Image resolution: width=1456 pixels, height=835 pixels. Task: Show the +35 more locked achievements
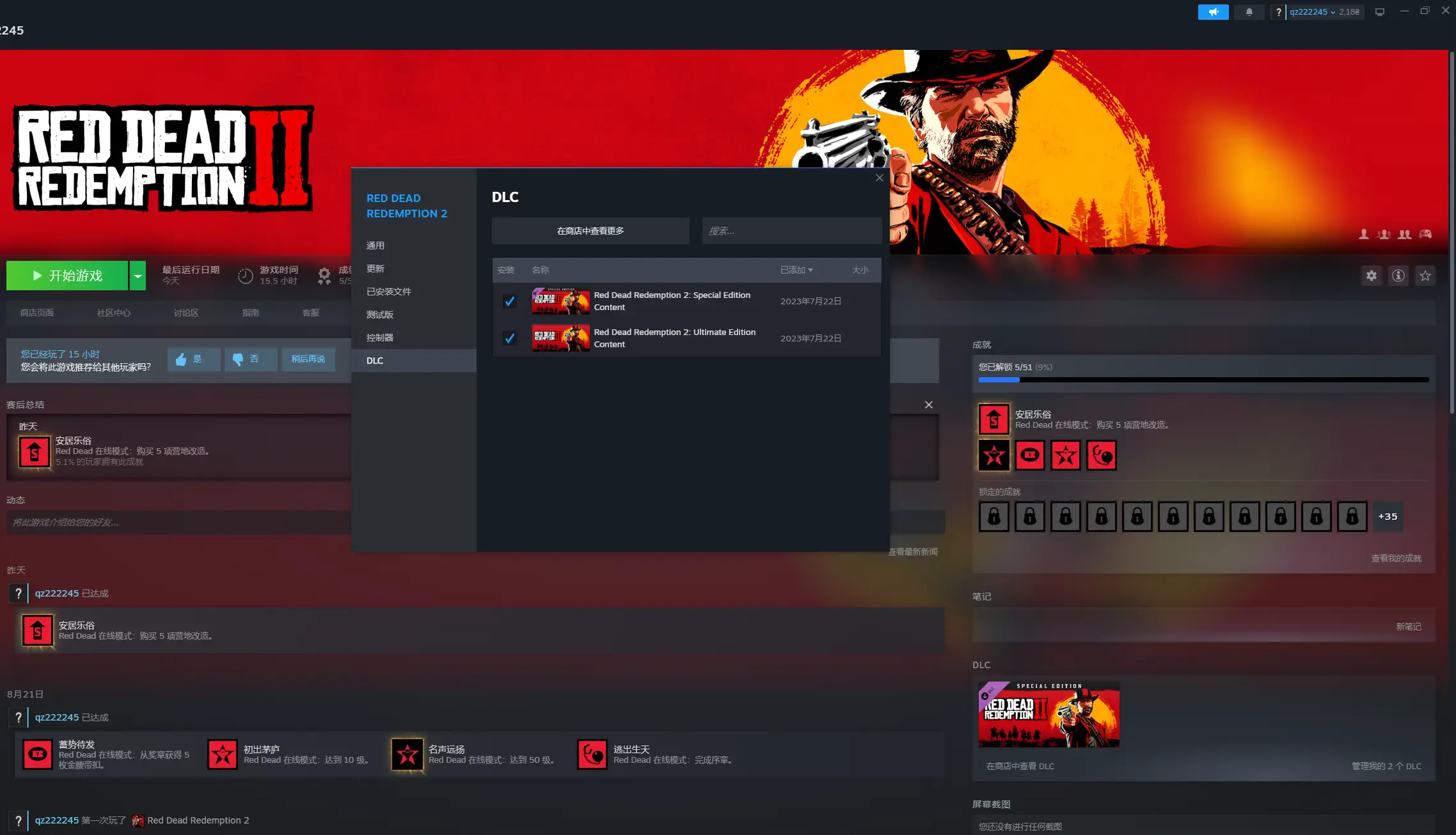(1388, 517)
